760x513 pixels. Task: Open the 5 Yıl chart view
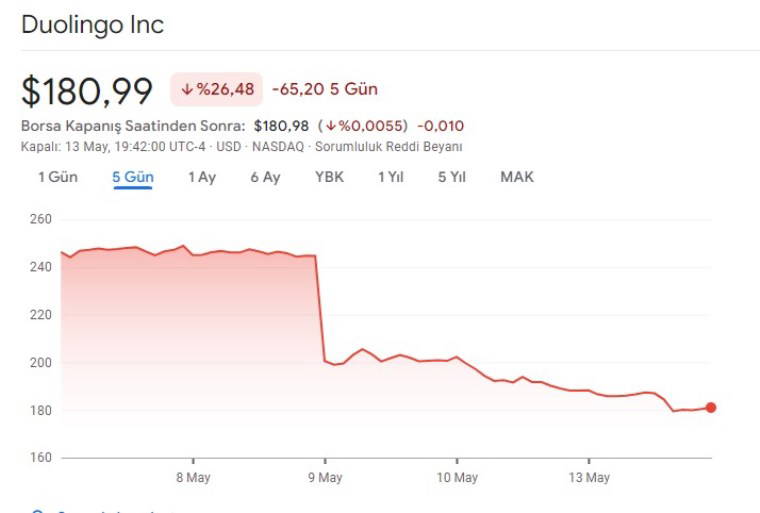click(x=452, y=177)
